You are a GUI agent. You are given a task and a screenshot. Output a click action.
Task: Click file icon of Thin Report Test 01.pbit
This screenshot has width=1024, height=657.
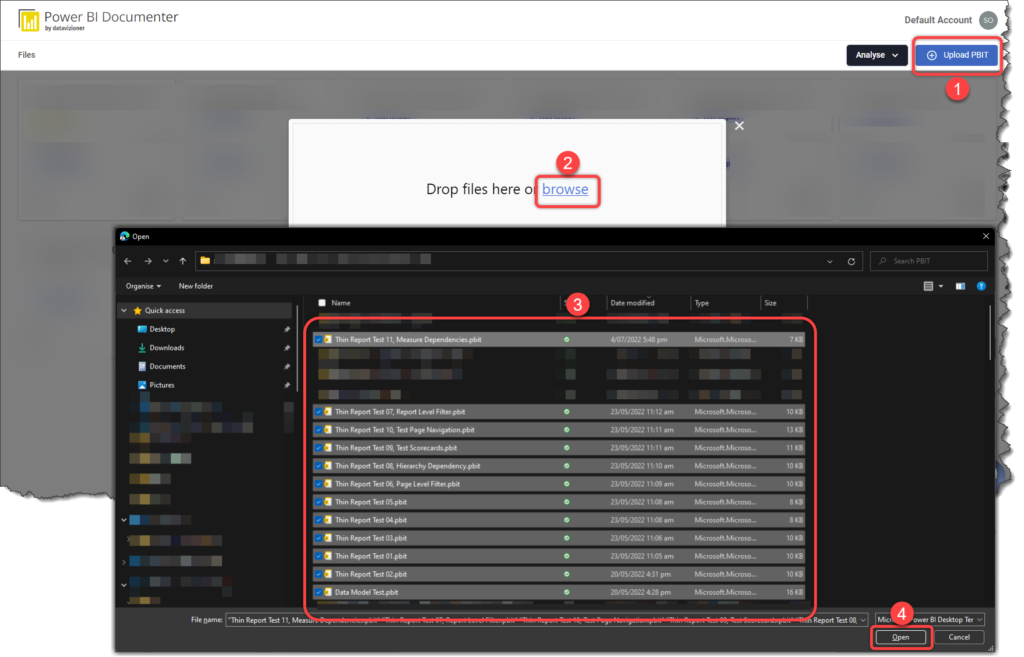328,556
